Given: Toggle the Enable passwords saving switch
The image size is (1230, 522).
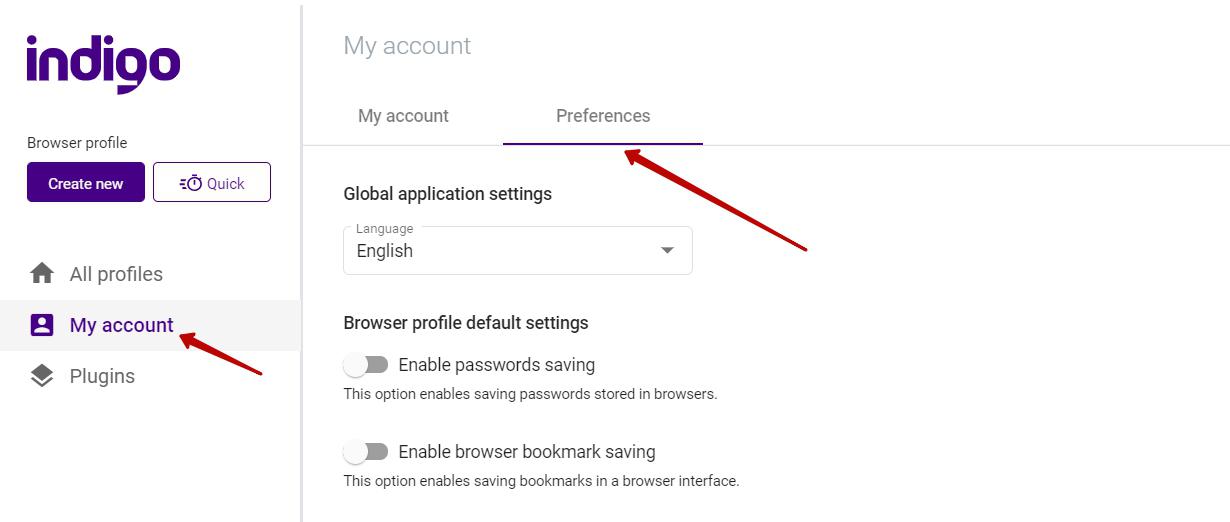Looking at the screenshot, I should tap(366, 365).
